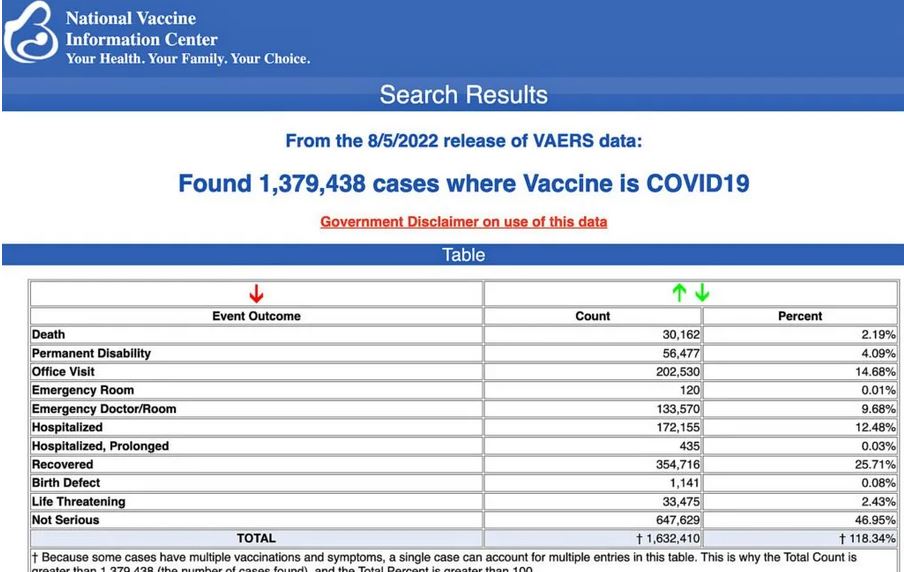Click the Recovered row label

(62, 464)
